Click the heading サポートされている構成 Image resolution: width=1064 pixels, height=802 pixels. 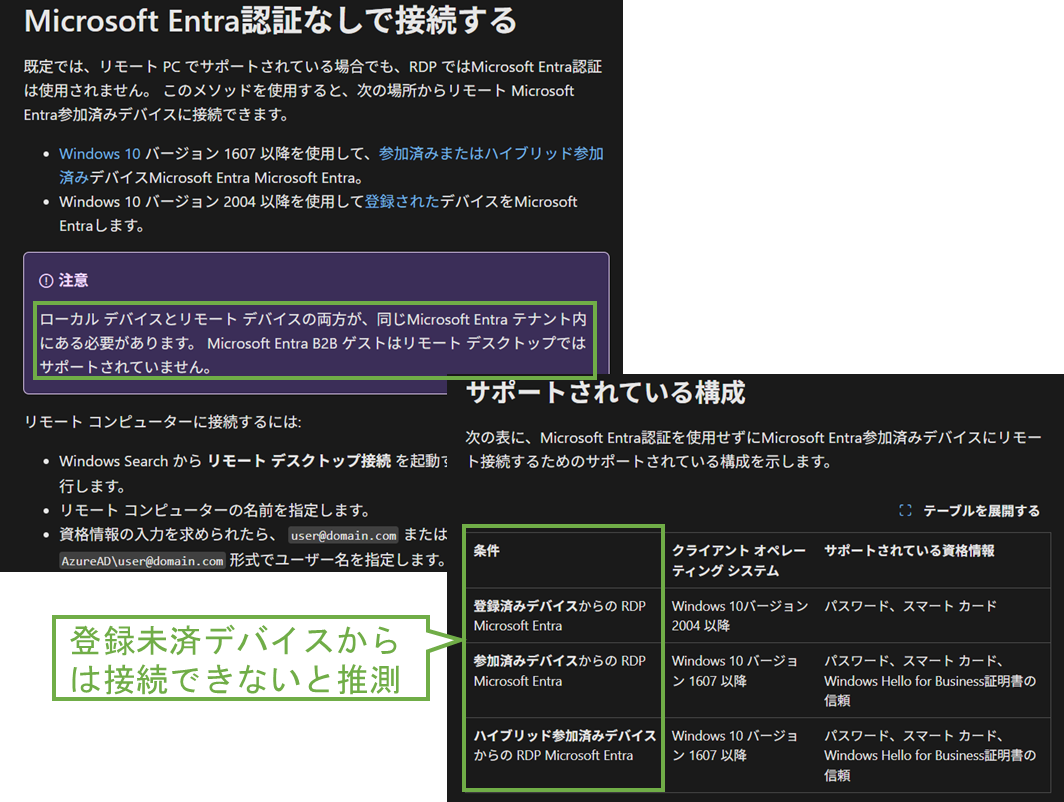pyautogui.click(x=606, y=392)
